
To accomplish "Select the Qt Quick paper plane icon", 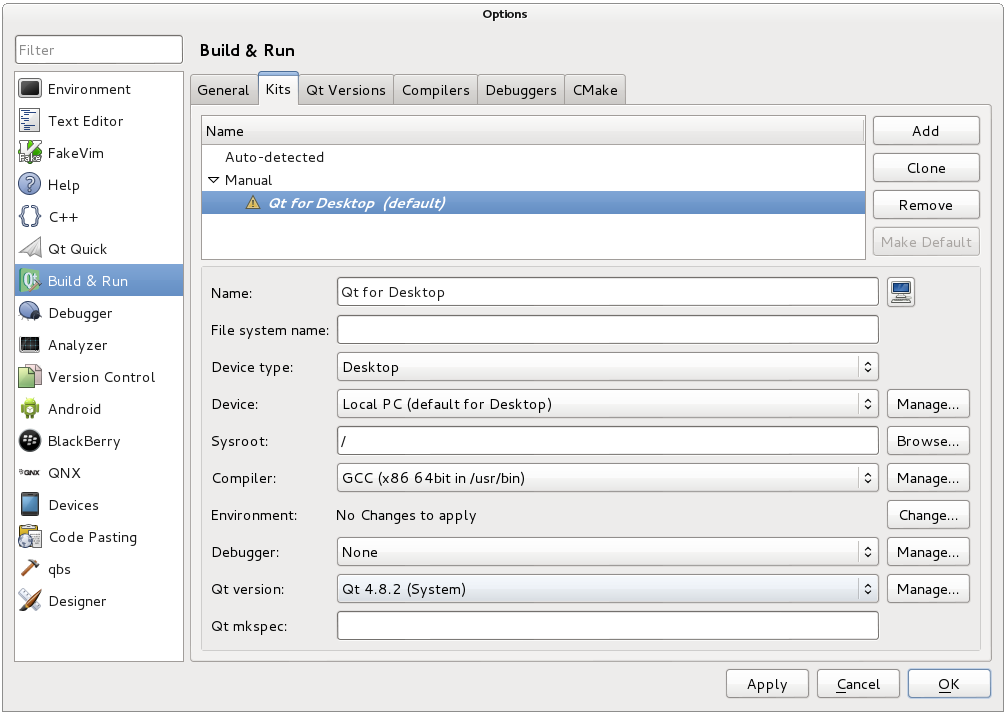I will (30, 249).
